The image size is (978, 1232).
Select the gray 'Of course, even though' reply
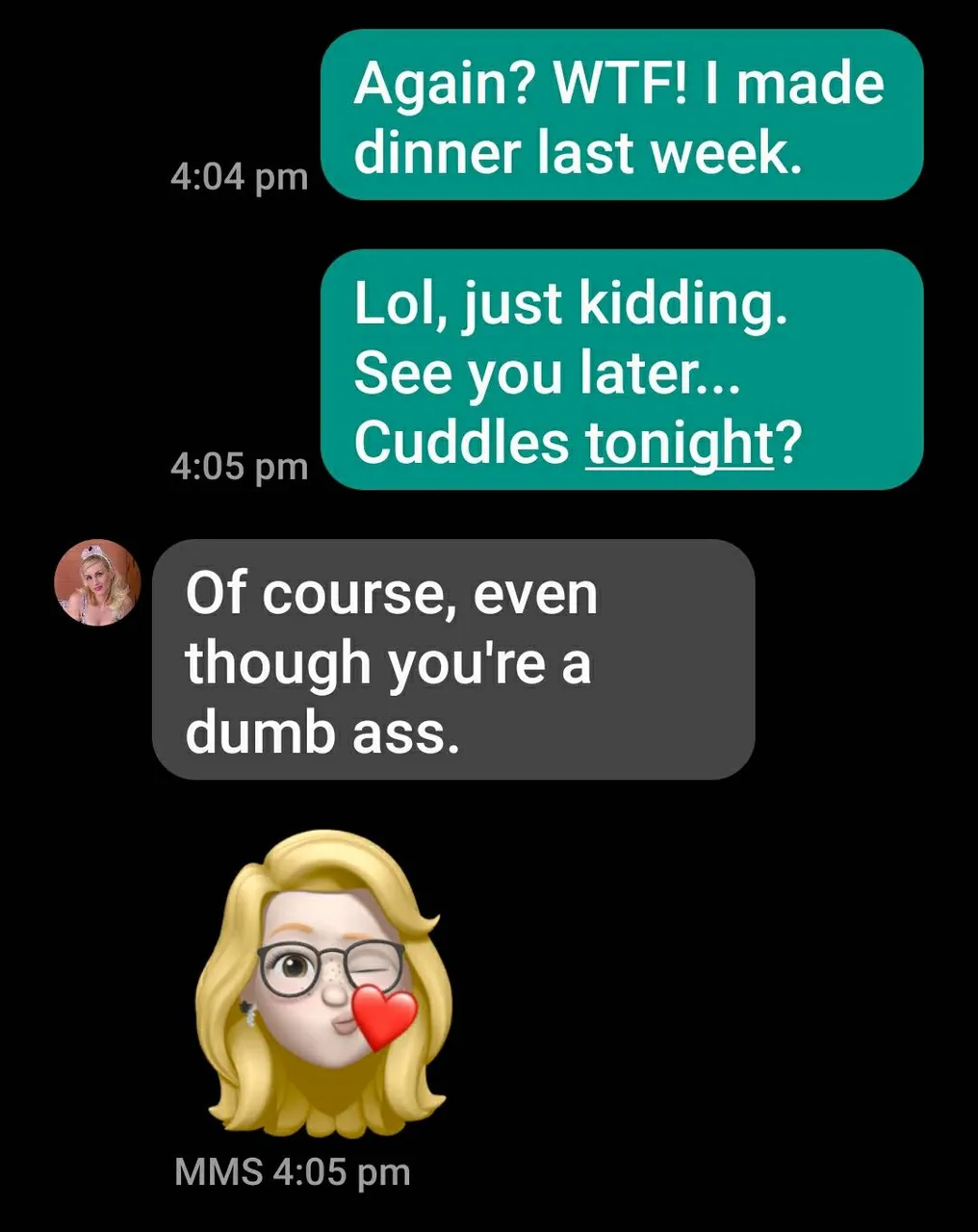click(453, 659)
